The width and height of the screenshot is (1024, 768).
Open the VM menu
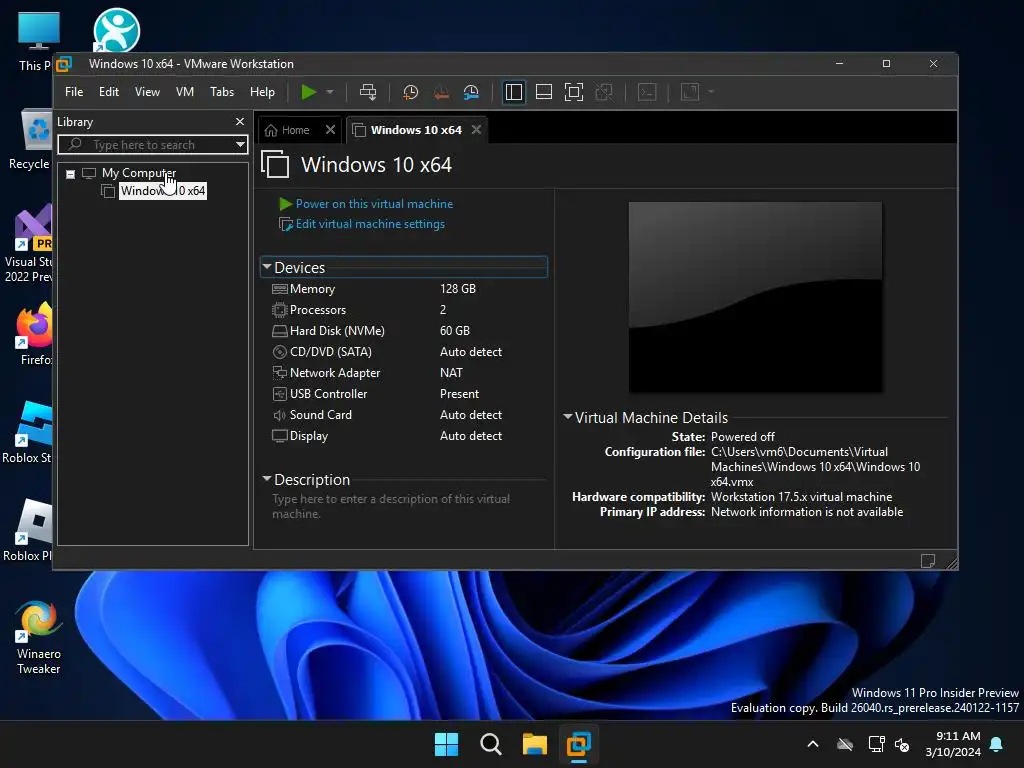(x=185, y=92)
